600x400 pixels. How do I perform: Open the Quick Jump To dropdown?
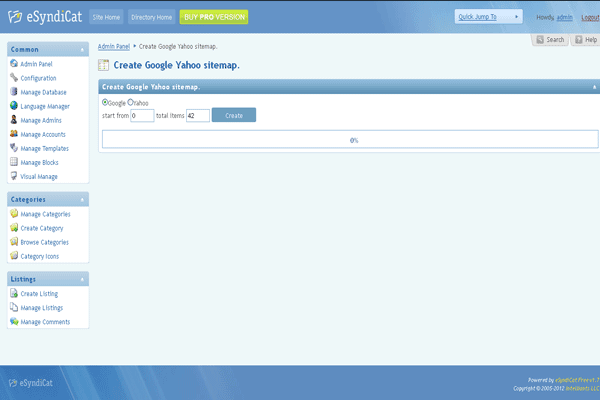(x=489, y=17)
